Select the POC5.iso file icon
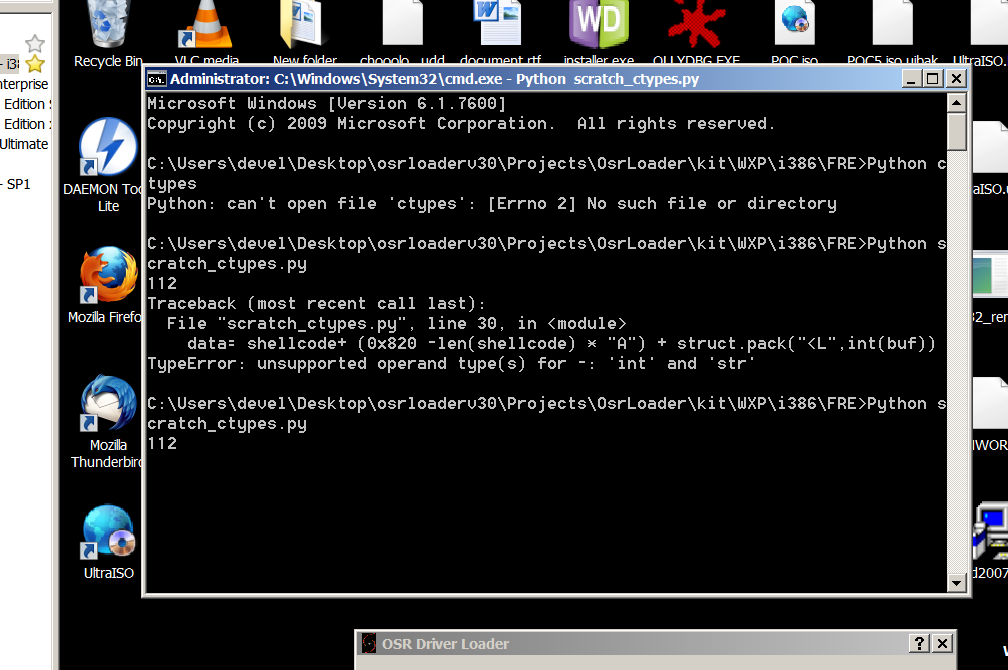The height and width of the screenshot is (670, 1008). pos(892,27)
